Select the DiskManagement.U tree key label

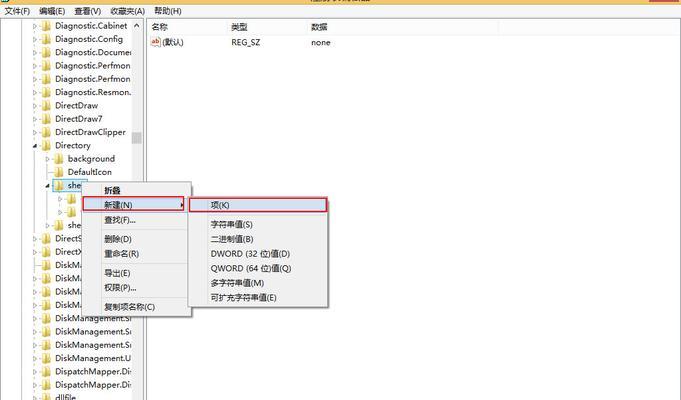93,358
